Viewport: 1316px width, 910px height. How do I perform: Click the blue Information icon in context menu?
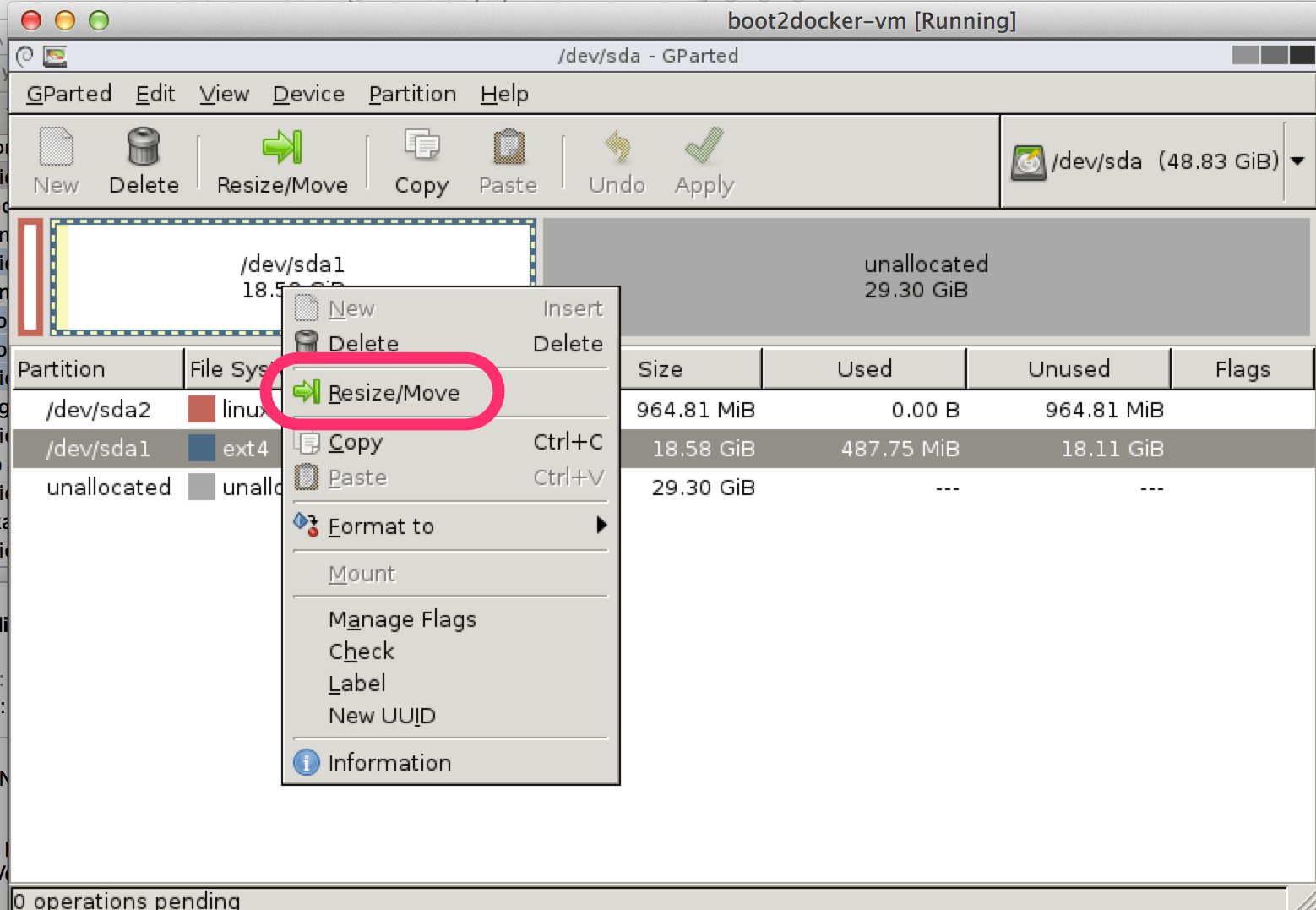[x=307, y=762]
